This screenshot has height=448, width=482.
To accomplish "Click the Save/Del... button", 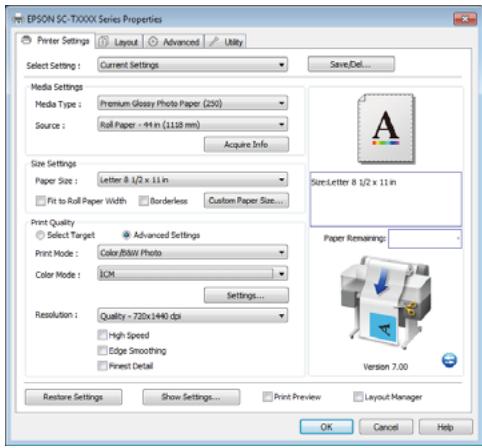I will coord(351,64).
